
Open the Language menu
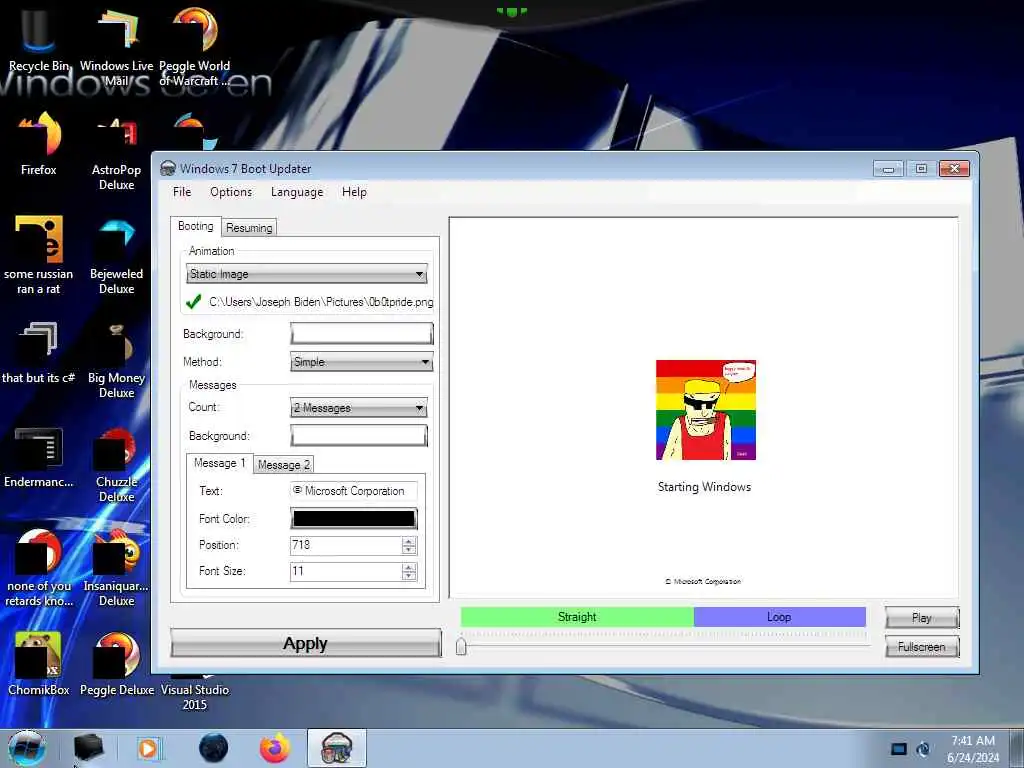click(297, 192)
